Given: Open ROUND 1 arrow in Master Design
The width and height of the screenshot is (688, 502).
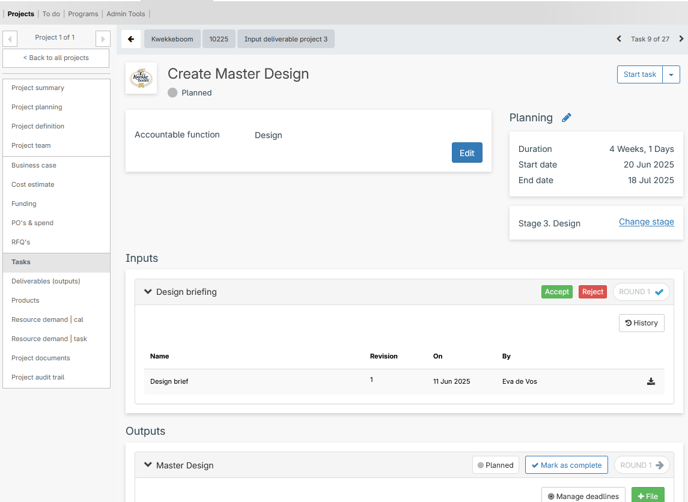Looking at the screenshot, I should click(x=641, y=465).
